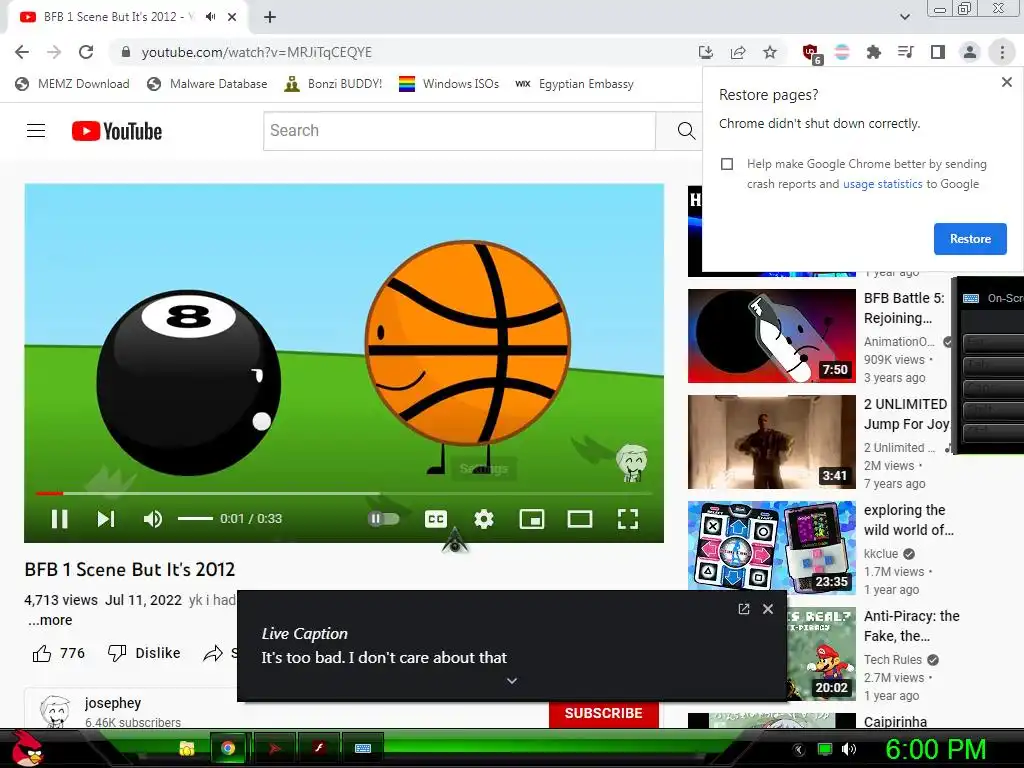Open the uBlock Origin extension

tap(811, 53)
